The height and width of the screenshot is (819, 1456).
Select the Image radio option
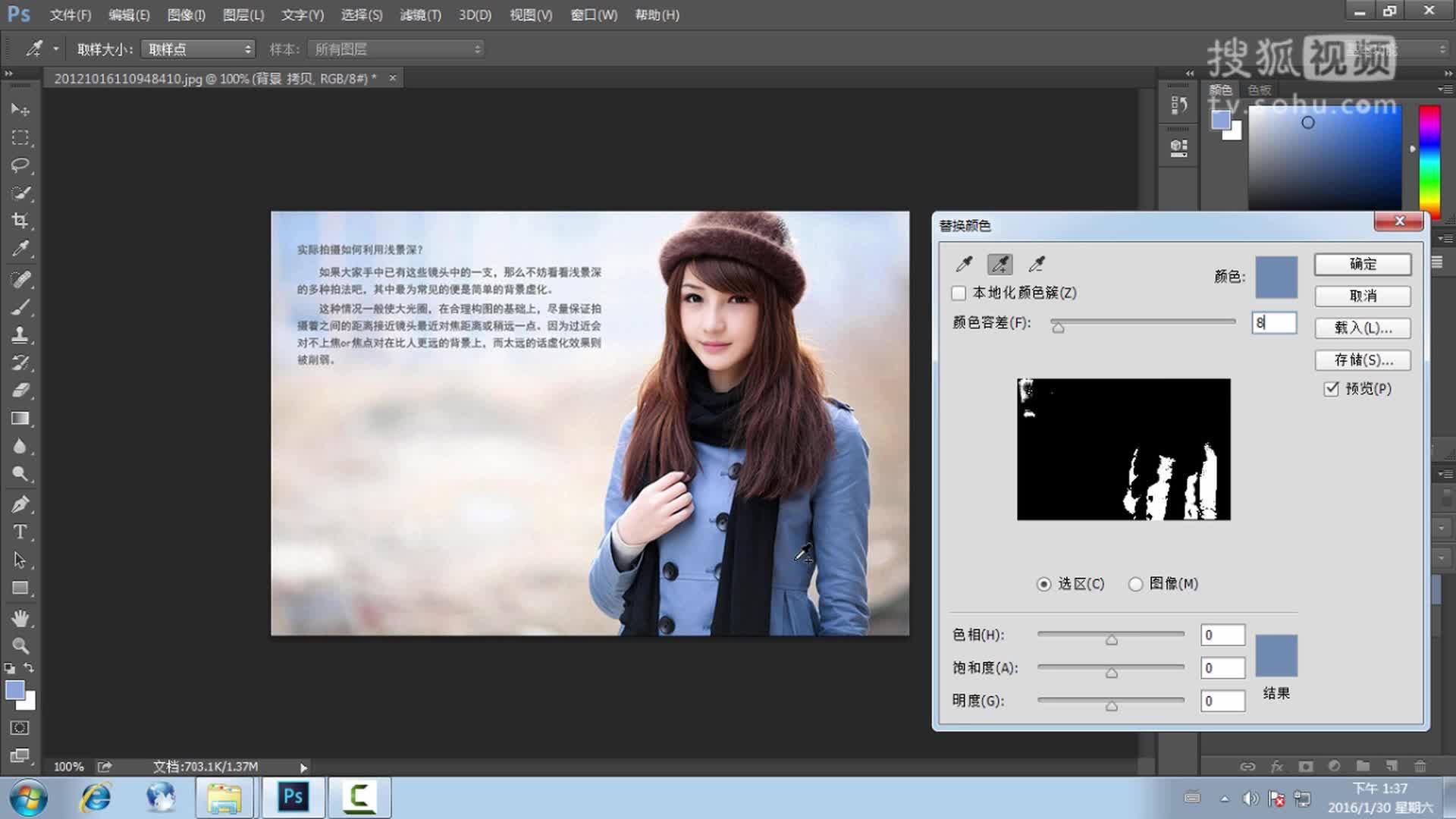click(x=1135, y=584)
